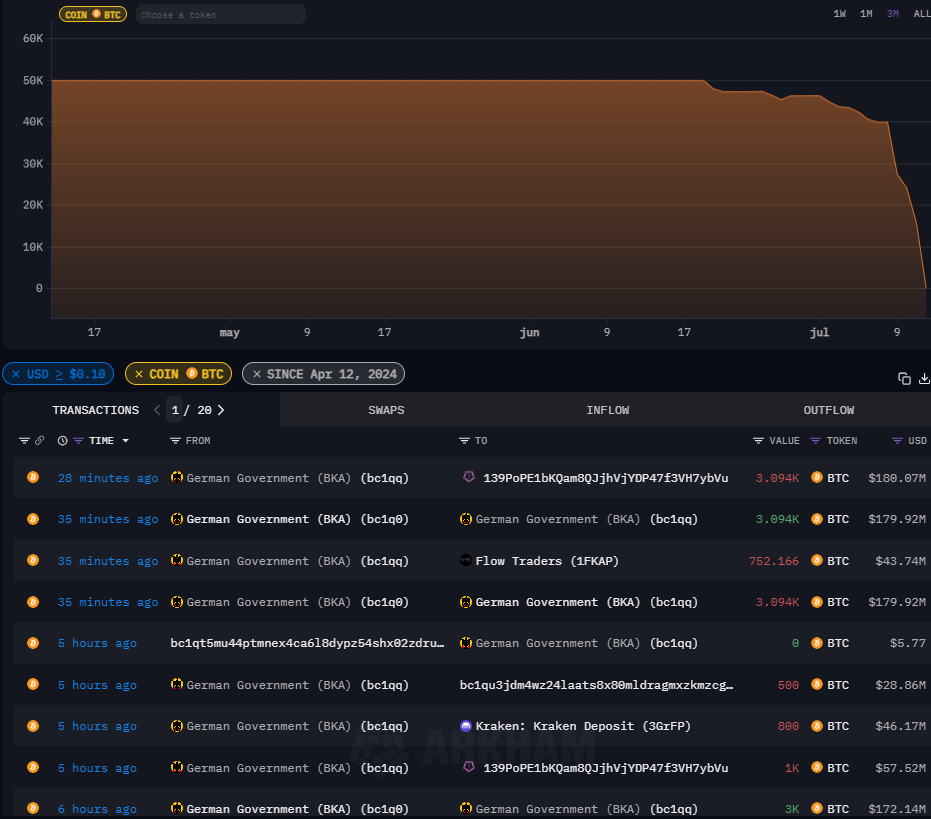The width and height of the screenshot is (931, 819).
Task: Click the link filter icon in header
Action: [x=39, y=441]
